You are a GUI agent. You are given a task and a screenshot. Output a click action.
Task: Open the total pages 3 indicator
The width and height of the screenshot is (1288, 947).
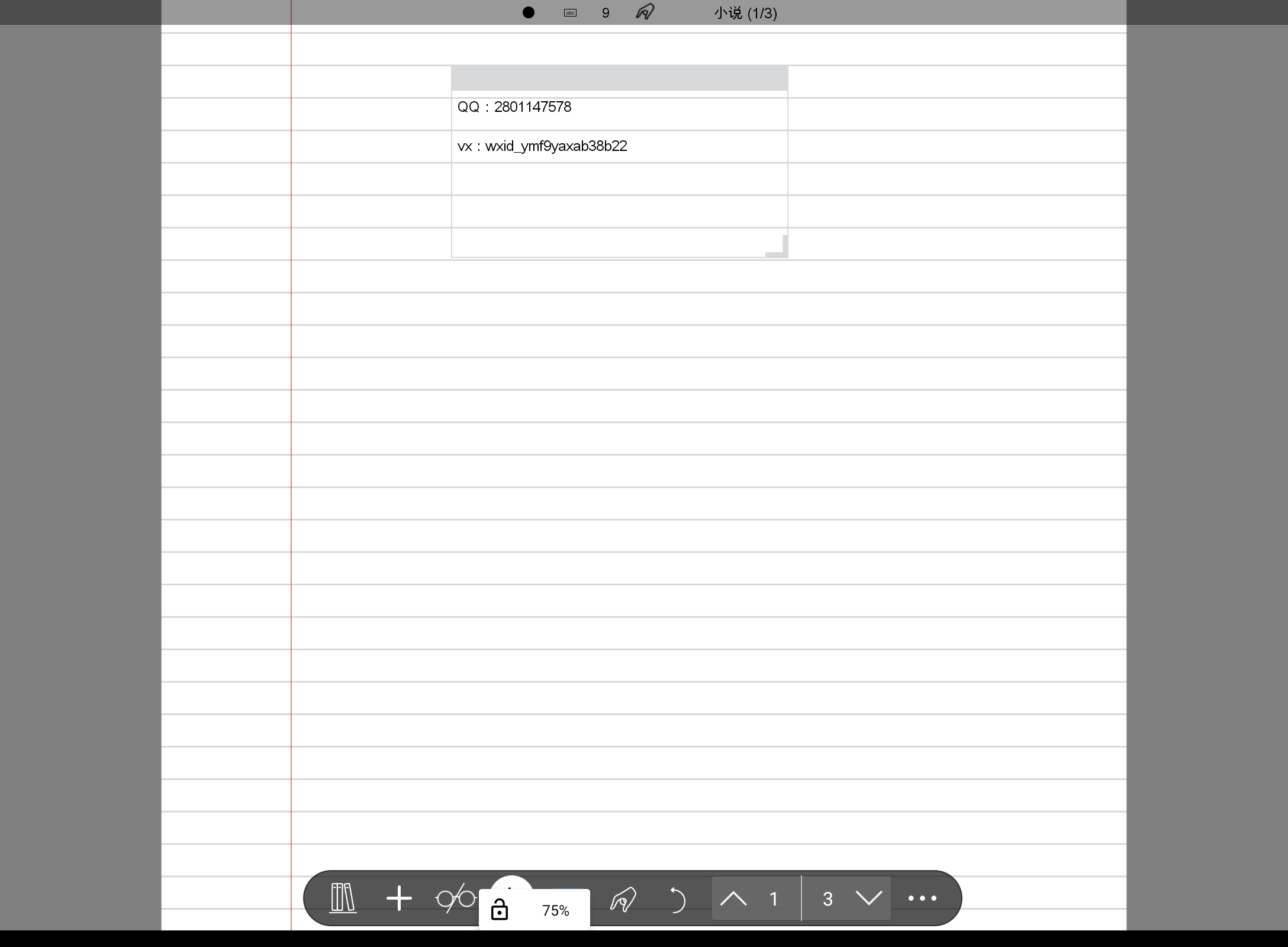point(827,899)
